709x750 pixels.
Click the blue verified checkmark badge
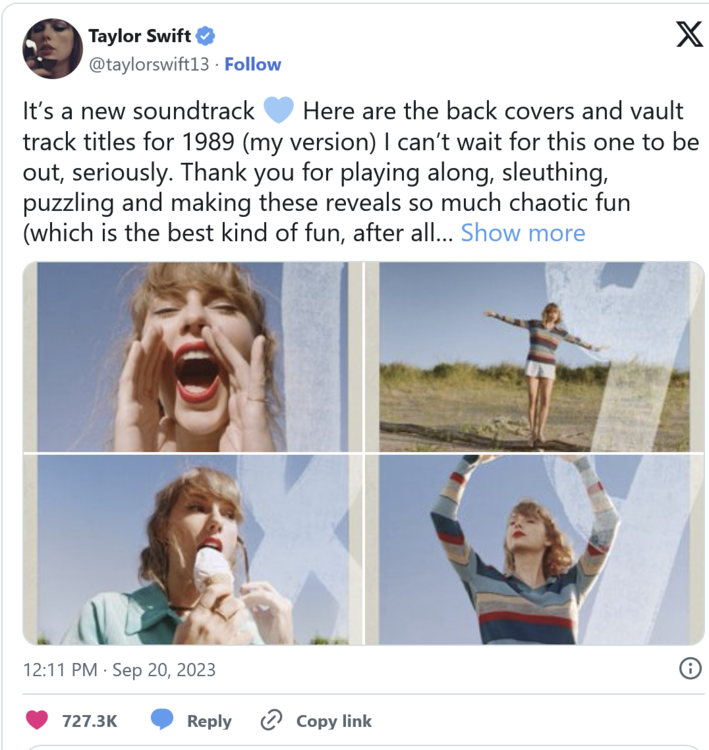coord(206,37)
